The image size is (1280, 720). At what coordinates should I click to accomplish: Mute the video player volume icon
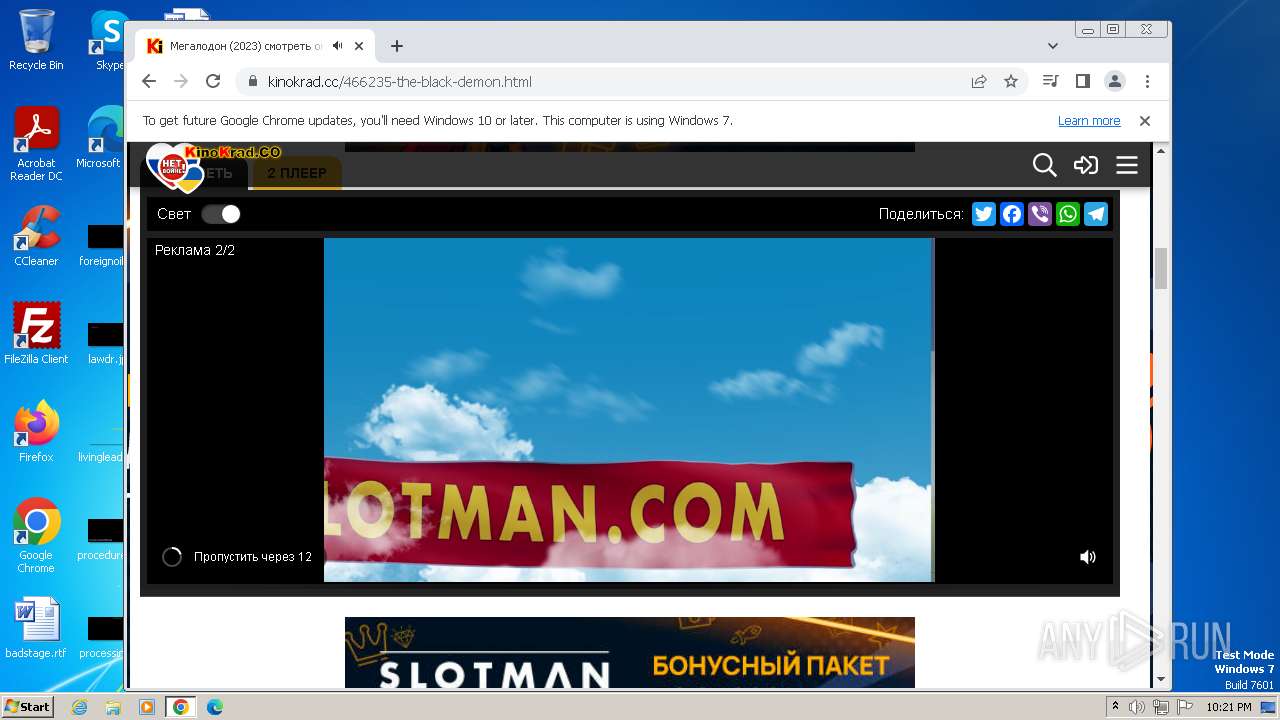click(x=1088, y=557)
